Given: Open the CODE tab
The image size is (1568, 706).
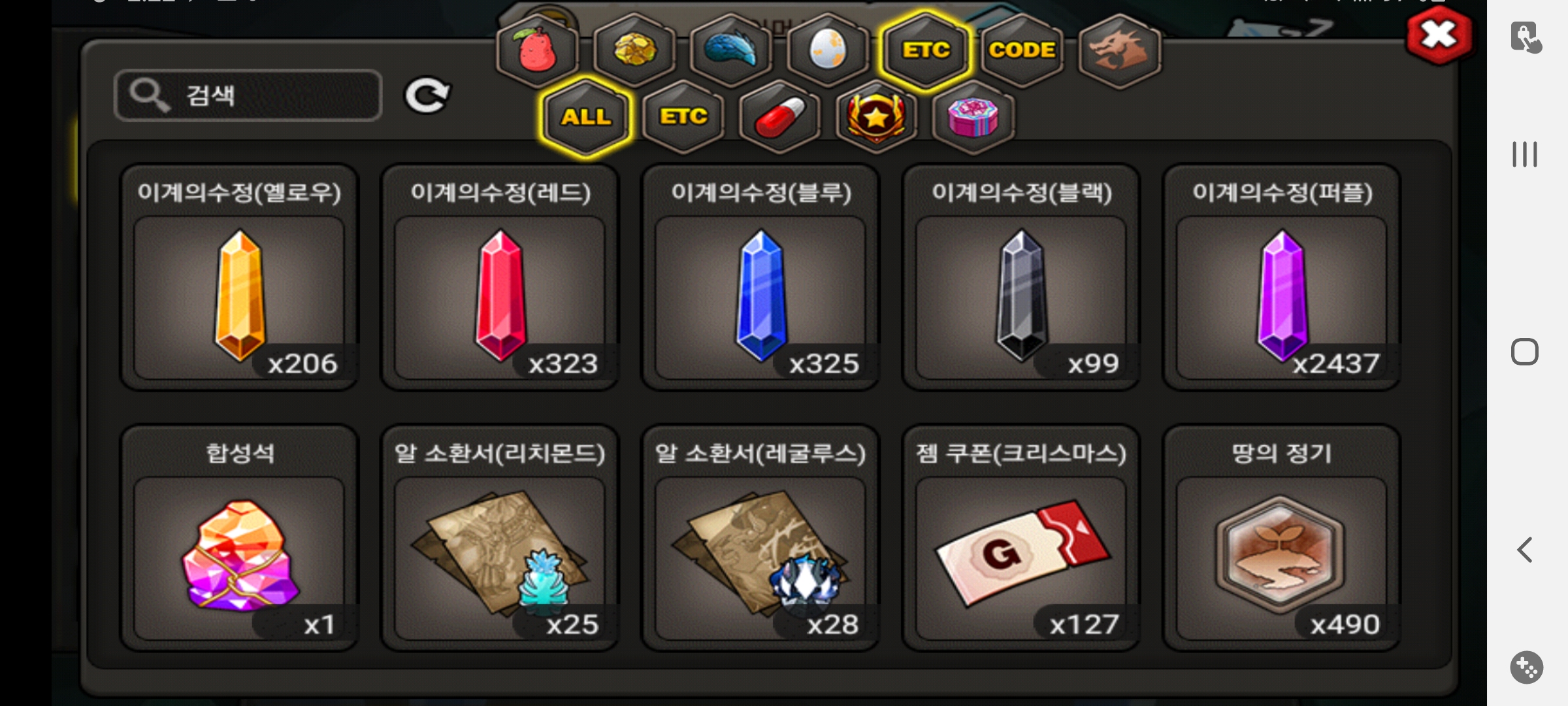Looking at the screenshot, I should 1022,50.
